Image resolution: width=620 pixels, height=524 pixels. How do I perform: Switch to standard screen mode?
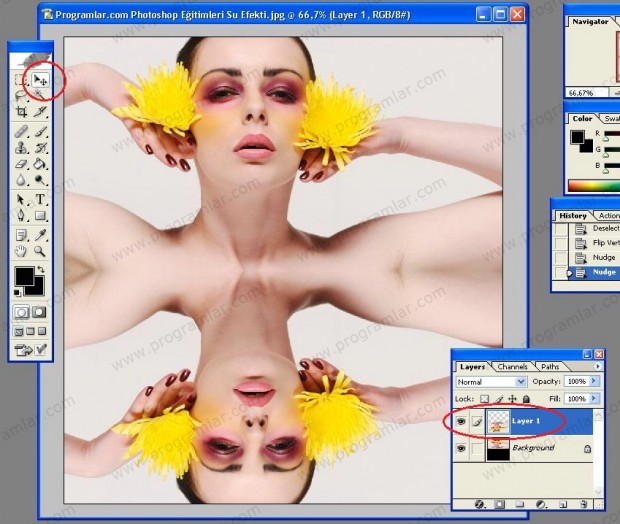pos(18,331)
